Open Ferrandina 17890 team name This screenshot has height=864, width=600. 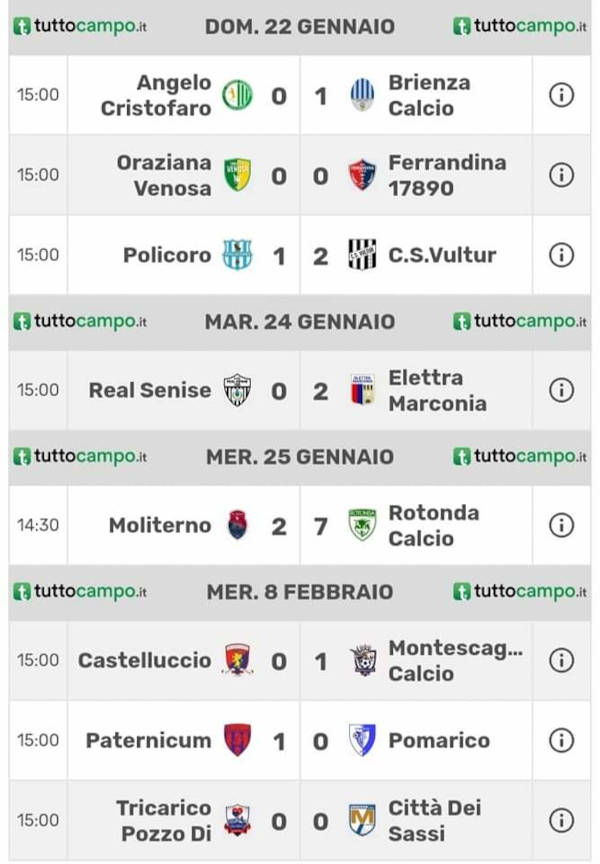tap(447, 175)
